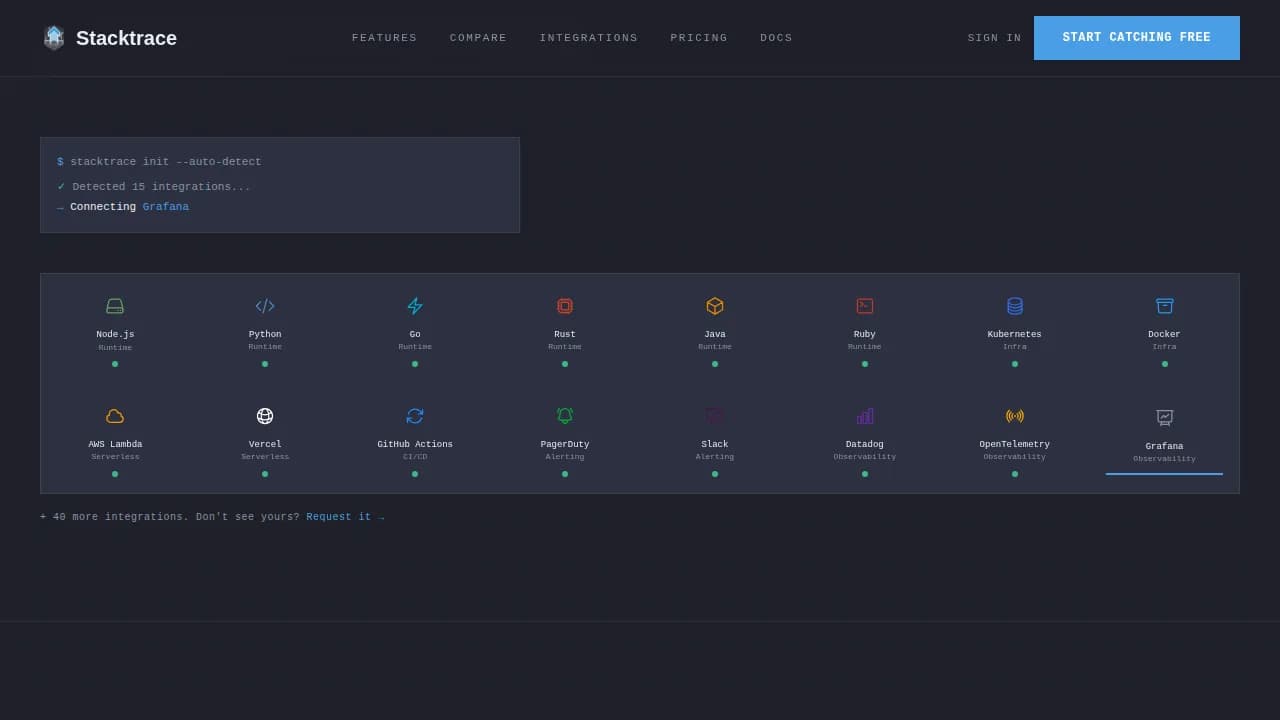Select the Node.js runtime icon

[x=115, y=306]
